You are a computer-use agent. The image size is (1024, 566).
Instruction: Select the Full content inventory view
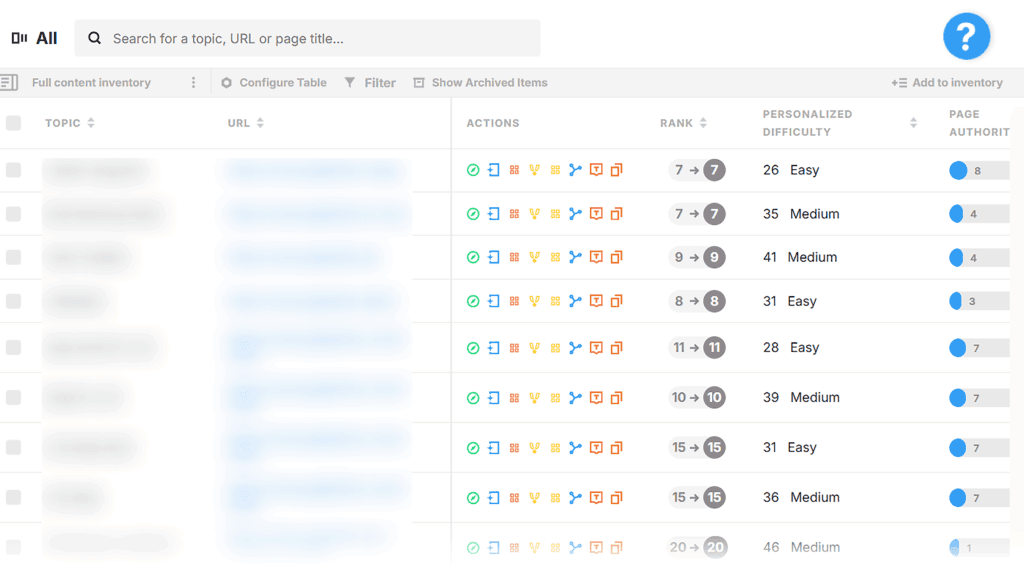coord(91,82)
